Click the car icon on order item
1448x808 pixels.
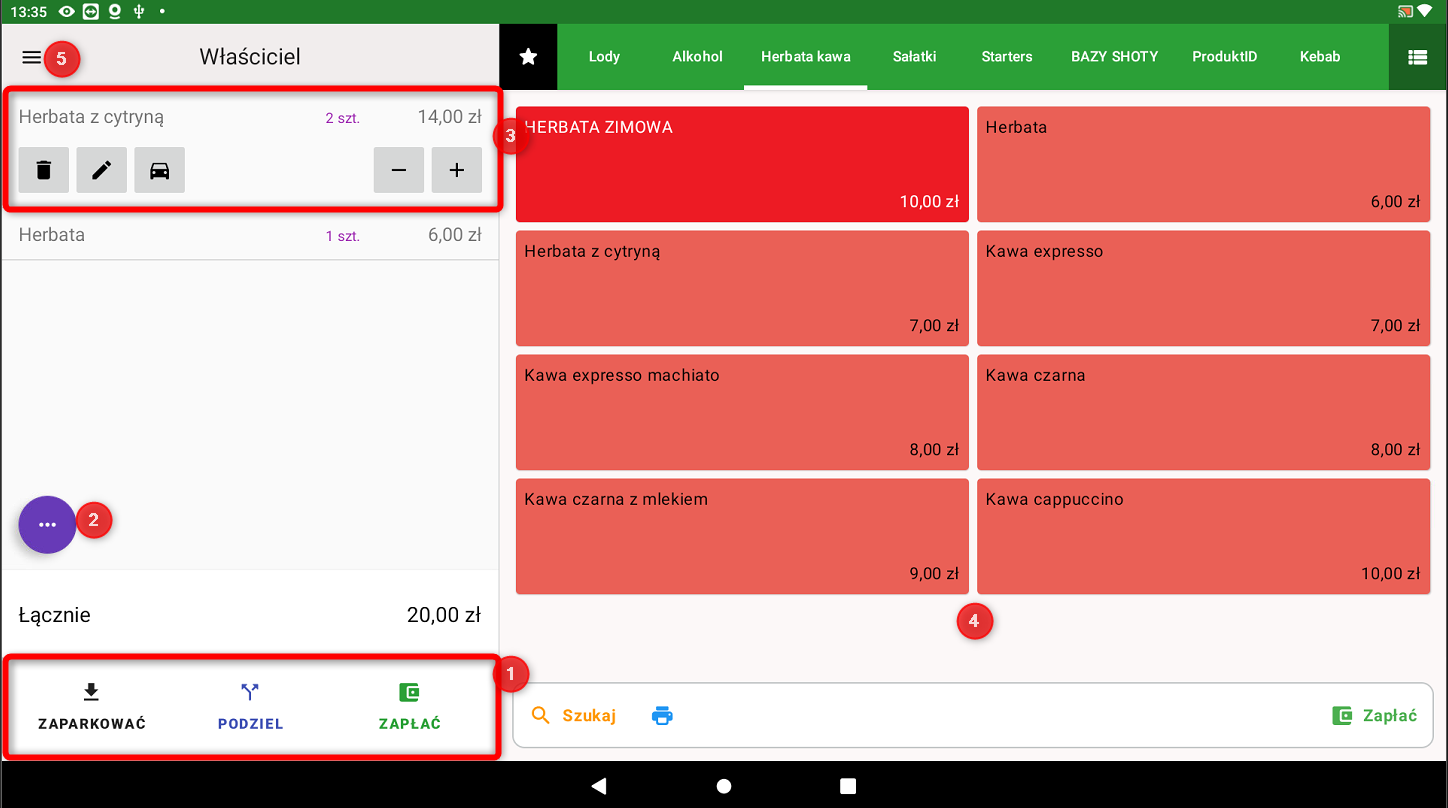160,170
